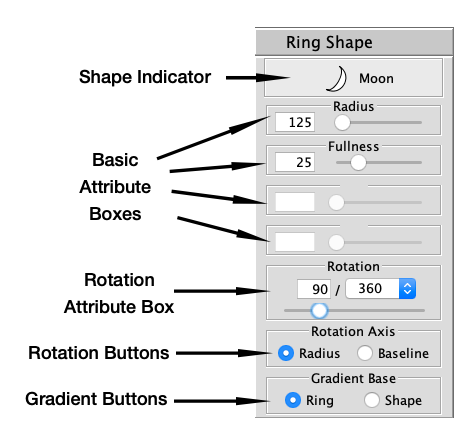This screenshot has width=469, height=442.
Task: Select the Radius rotation axis radio button
Action: tap(286, 353)
